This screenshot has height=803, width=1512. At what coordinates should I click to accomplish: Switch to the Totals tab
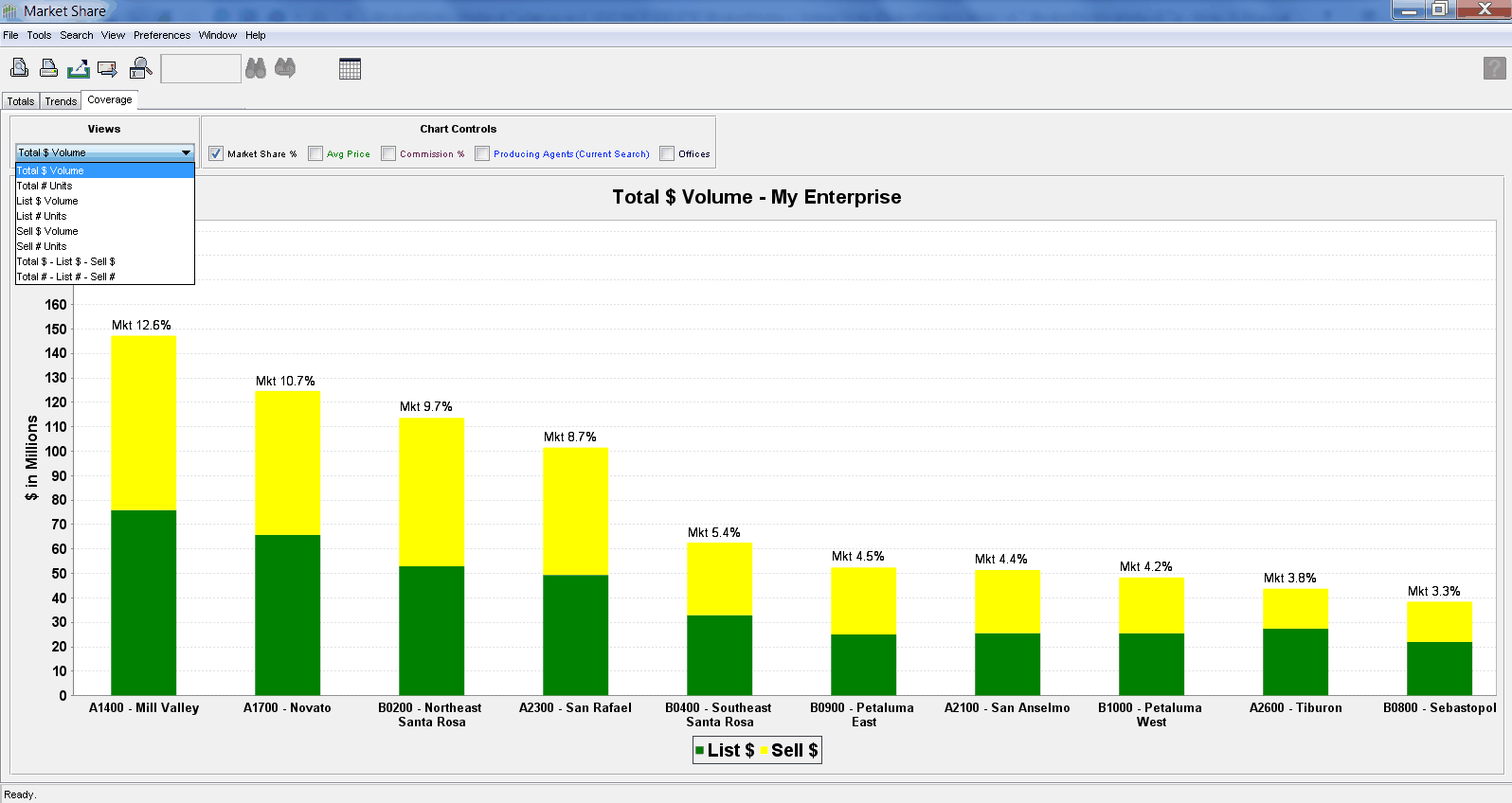pyautogui.click(x=21, y=101)
